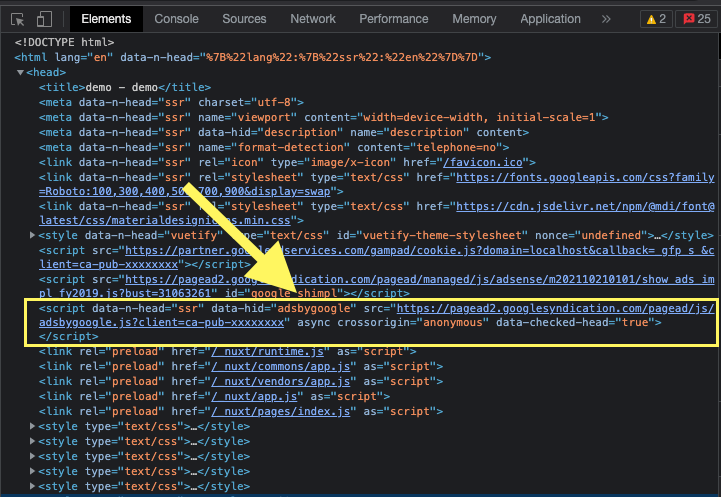Open the warnings counter showing 2

coord(656,19)
